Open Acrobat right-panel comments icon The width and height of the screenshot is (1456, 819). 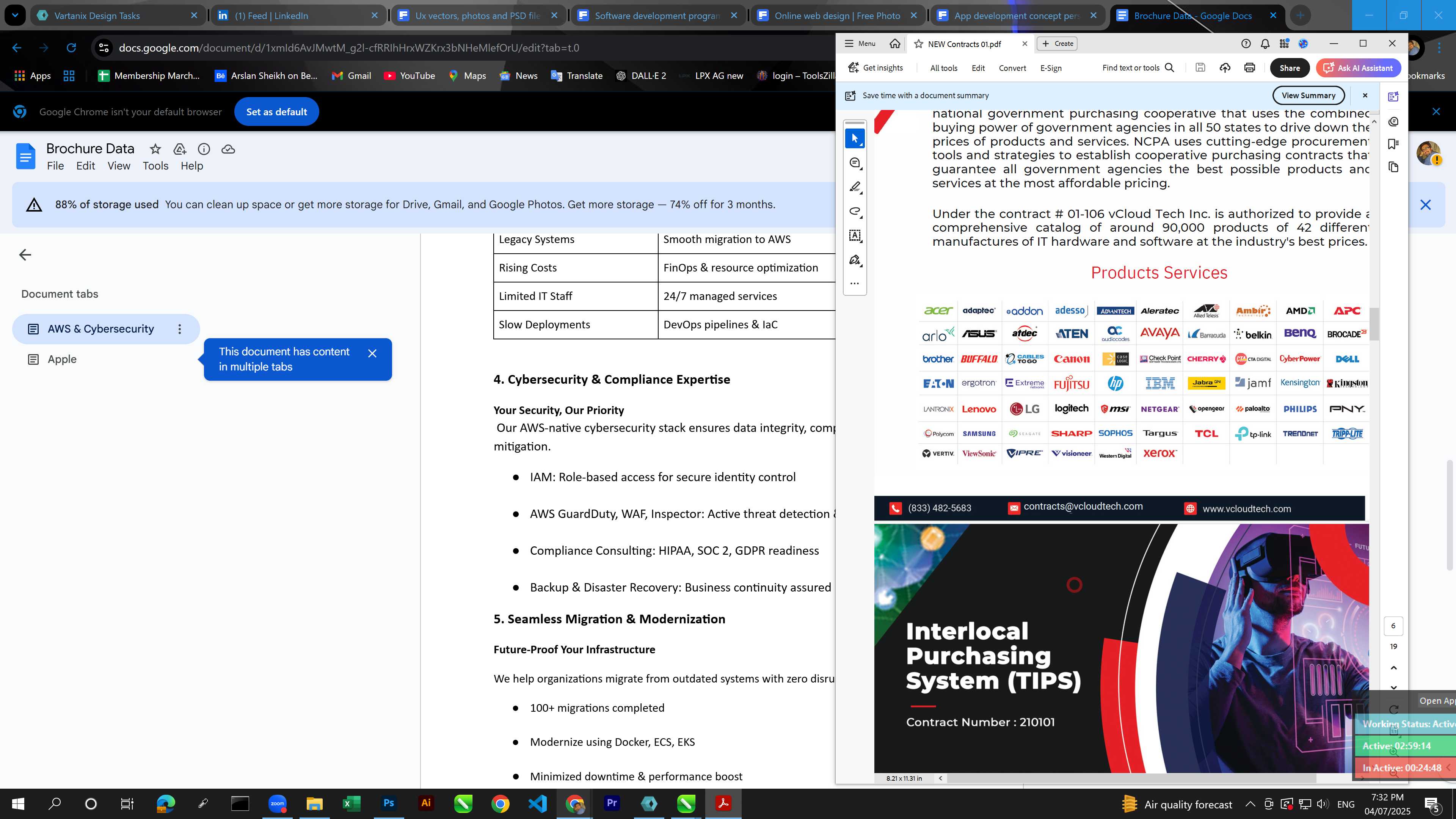click(1393, 121)
